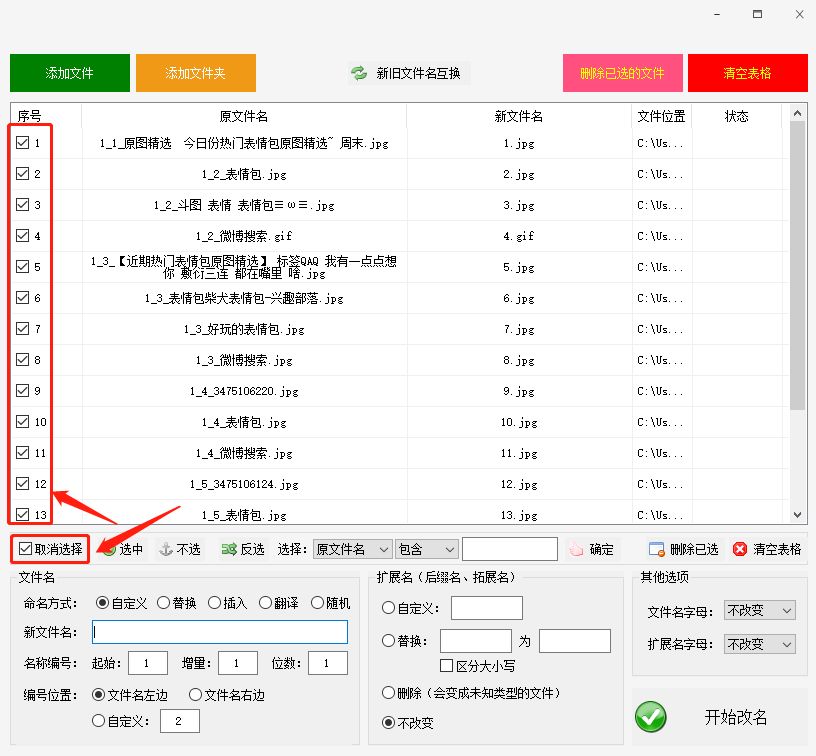Uncheck the 取消选择 checkbox
This screenshot has width=816, height=756.
[x=25, y=548]
